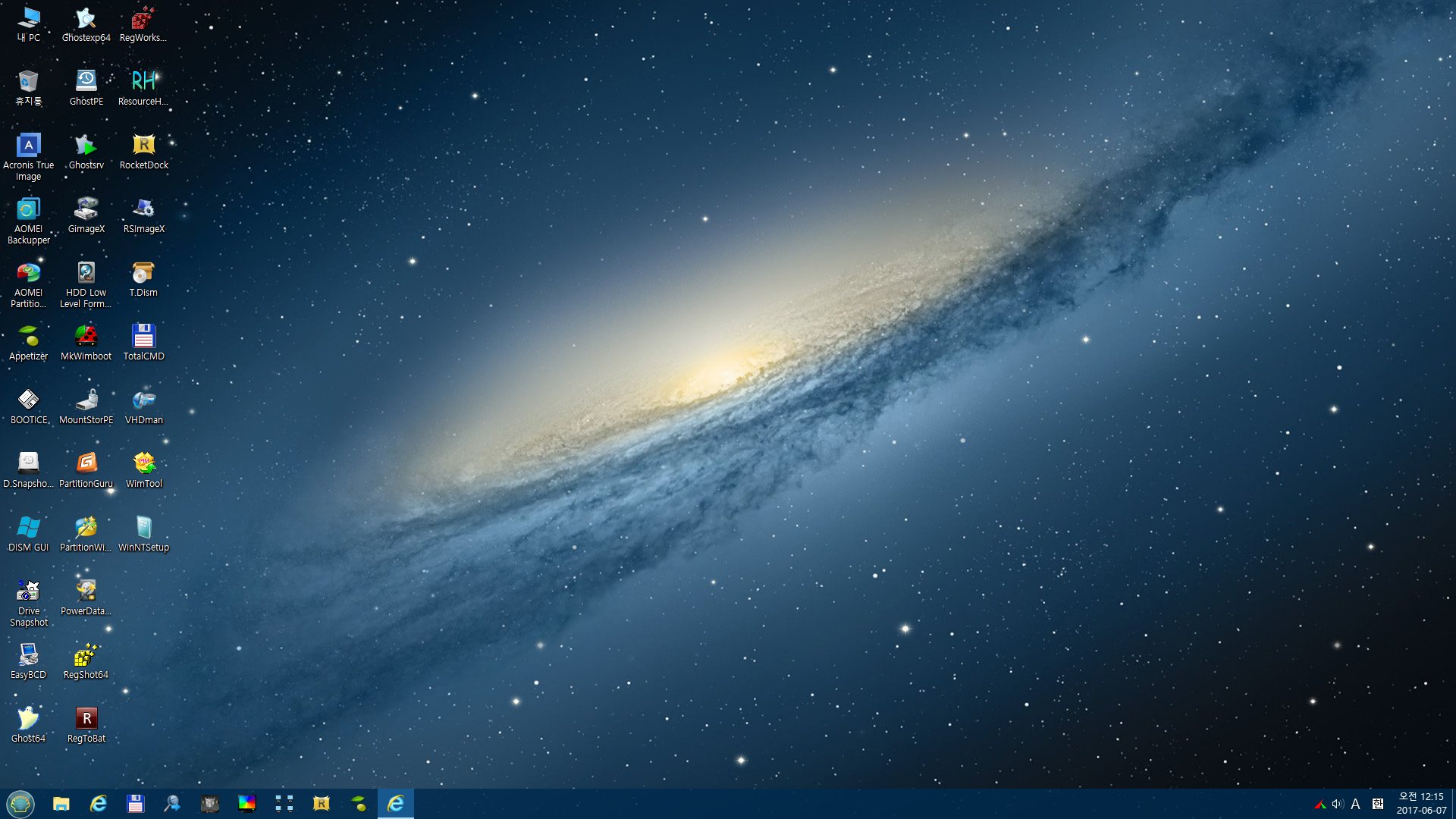Viewport: 1456px width, 819px height.
Task: Open the rainbow monitor taskbar icon
Action: click(247, 804)
